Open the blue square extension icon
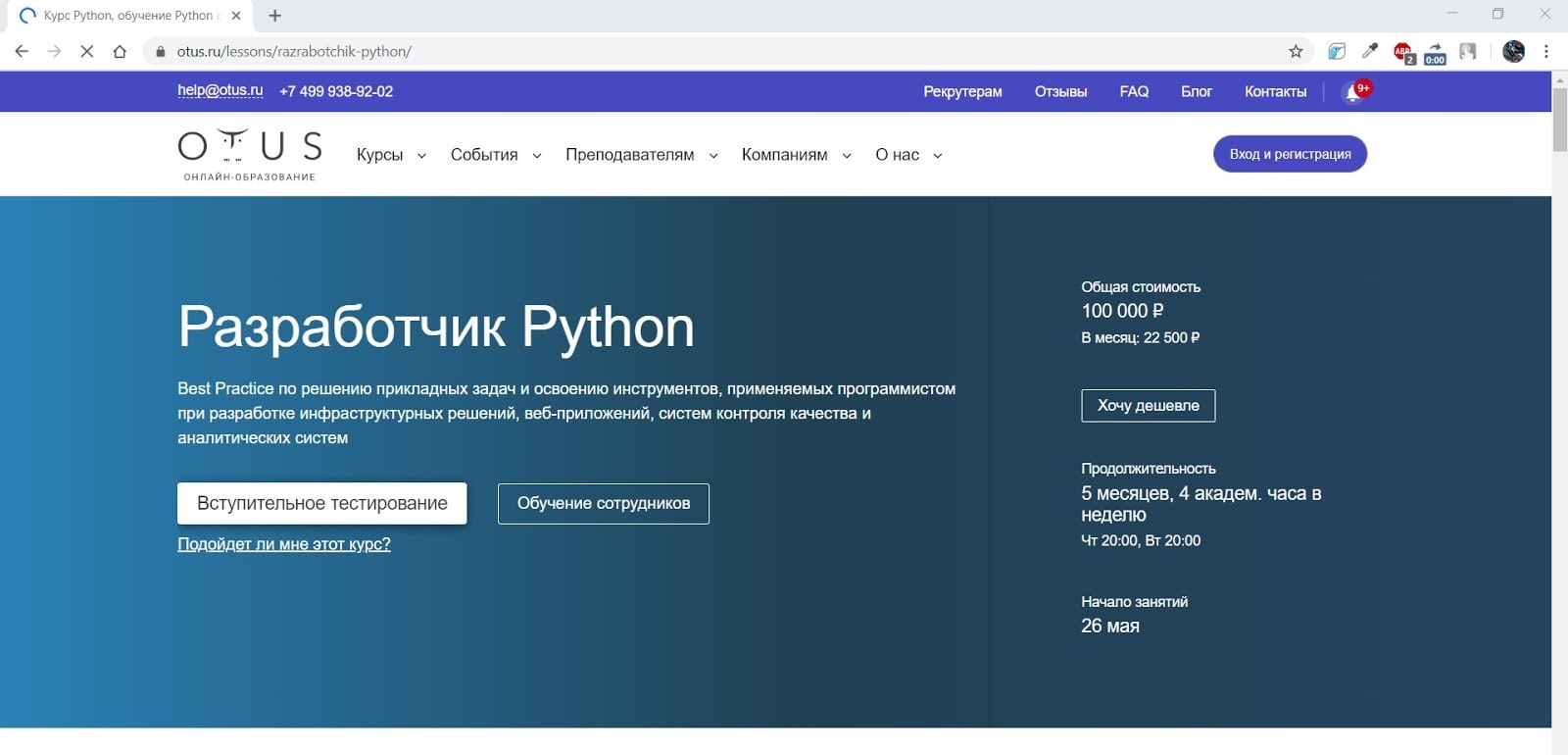Screen dimensions: 1568x755 [1337, 51]
